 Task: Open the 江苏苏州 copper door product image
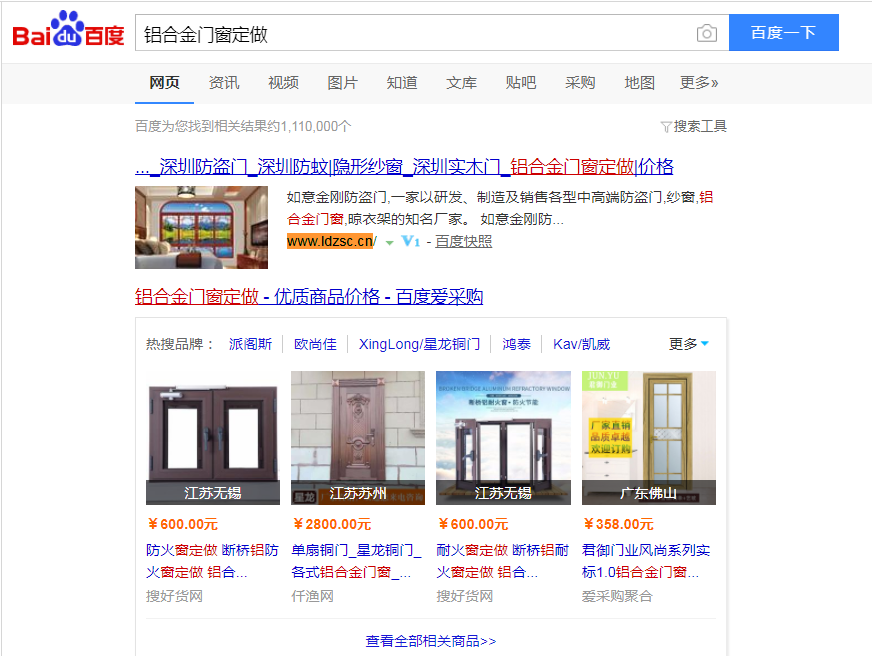tap(358, 438)
